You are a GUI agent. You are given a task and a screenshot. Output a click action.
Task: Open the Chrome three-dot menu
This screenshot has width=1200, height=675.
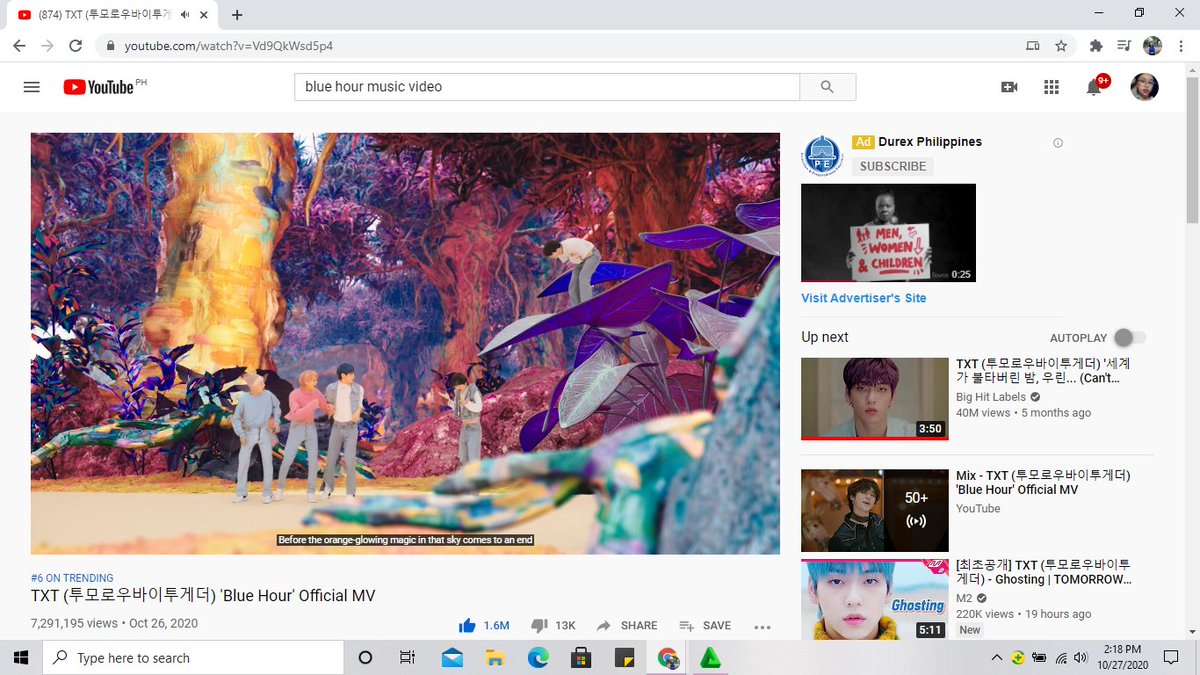pyautogui.click(x=1180, y=46)
